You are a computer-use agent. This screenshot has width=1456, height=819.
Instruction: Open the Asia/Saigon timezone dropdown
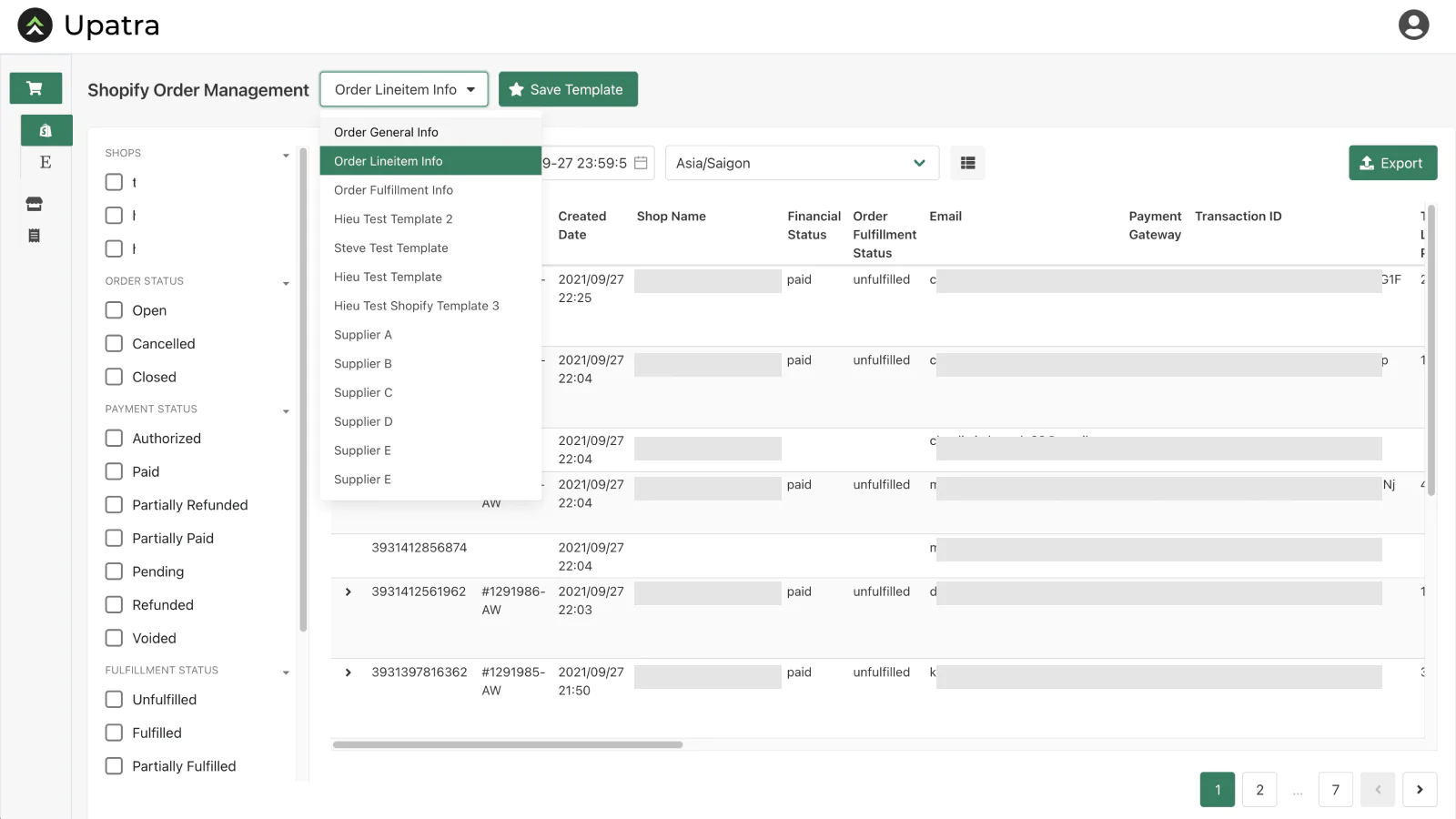[x=801, y=163]
